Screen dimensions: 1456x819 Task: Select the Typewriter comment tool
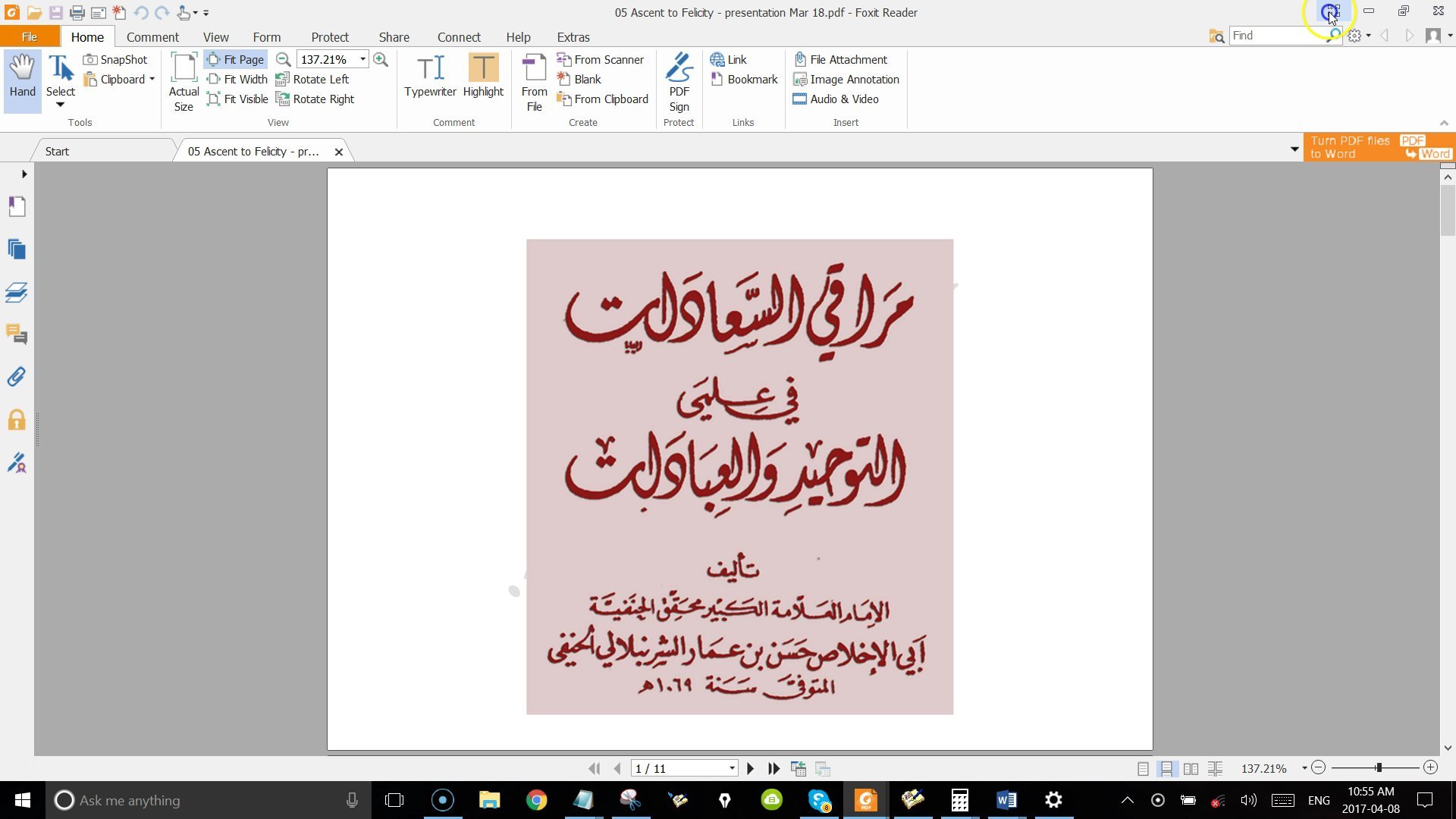click(430, 76)
